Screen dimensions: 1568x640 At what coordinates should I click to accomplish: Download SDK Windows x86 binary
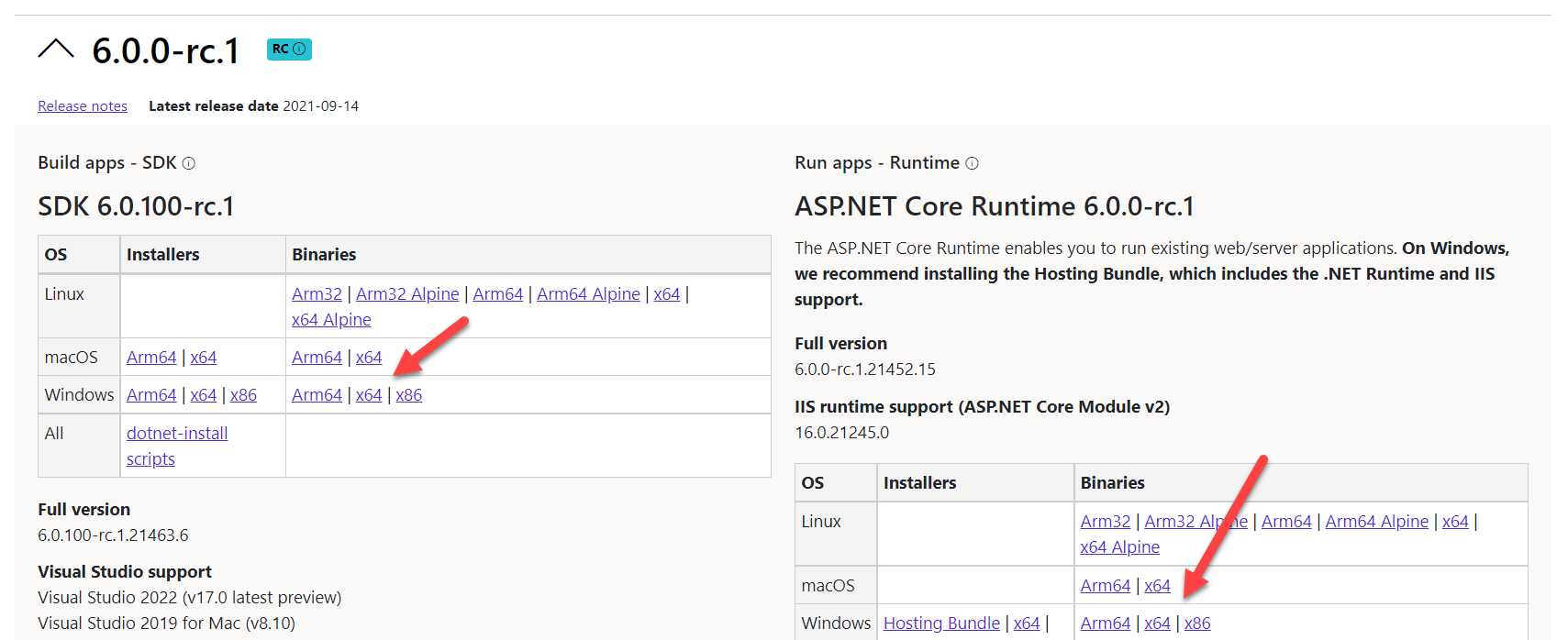[409, 395]
